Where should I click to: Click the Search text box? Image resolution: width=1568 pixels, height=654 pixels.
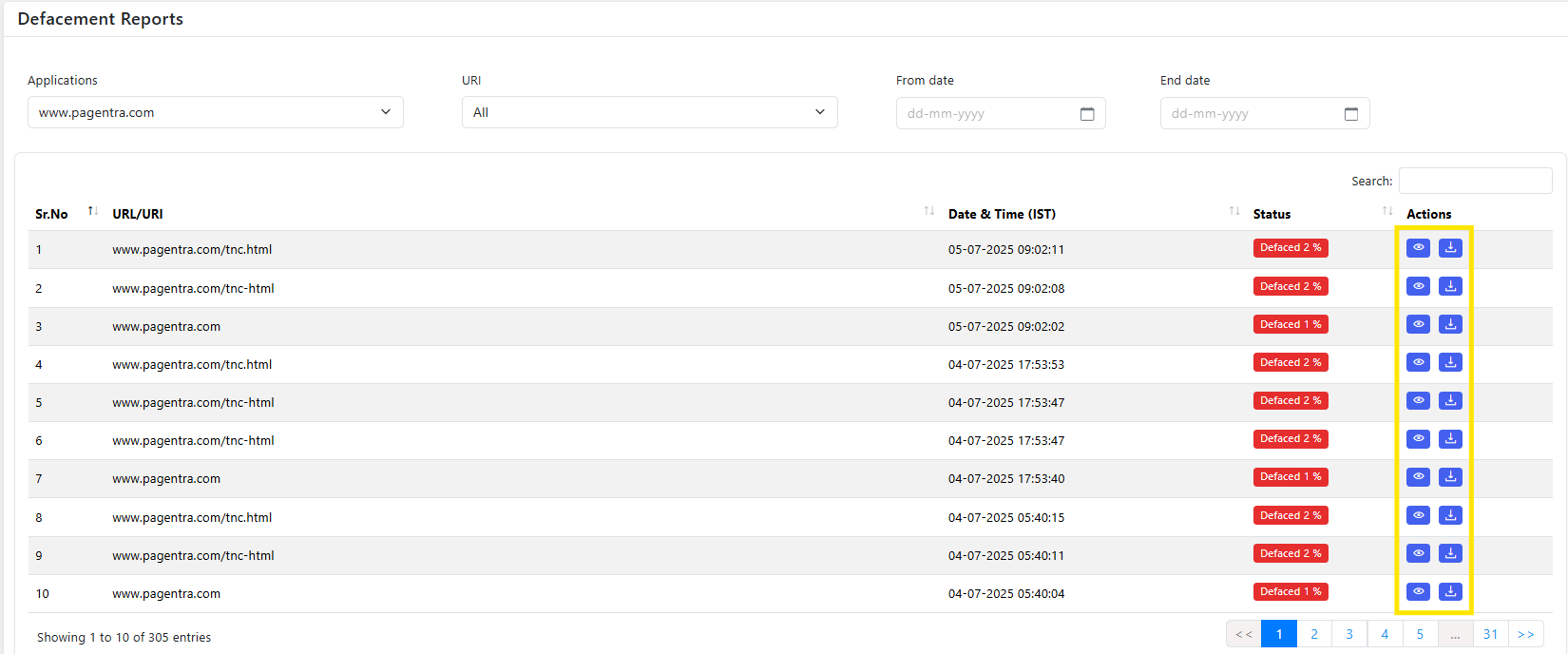pyautogui.click(x=1476, y=181)
